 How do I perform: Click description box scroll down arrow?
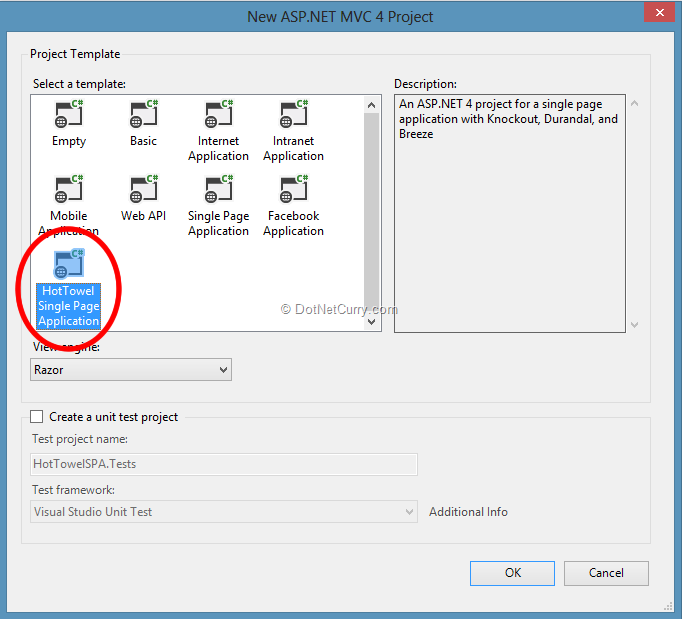(x=635, y=325)
